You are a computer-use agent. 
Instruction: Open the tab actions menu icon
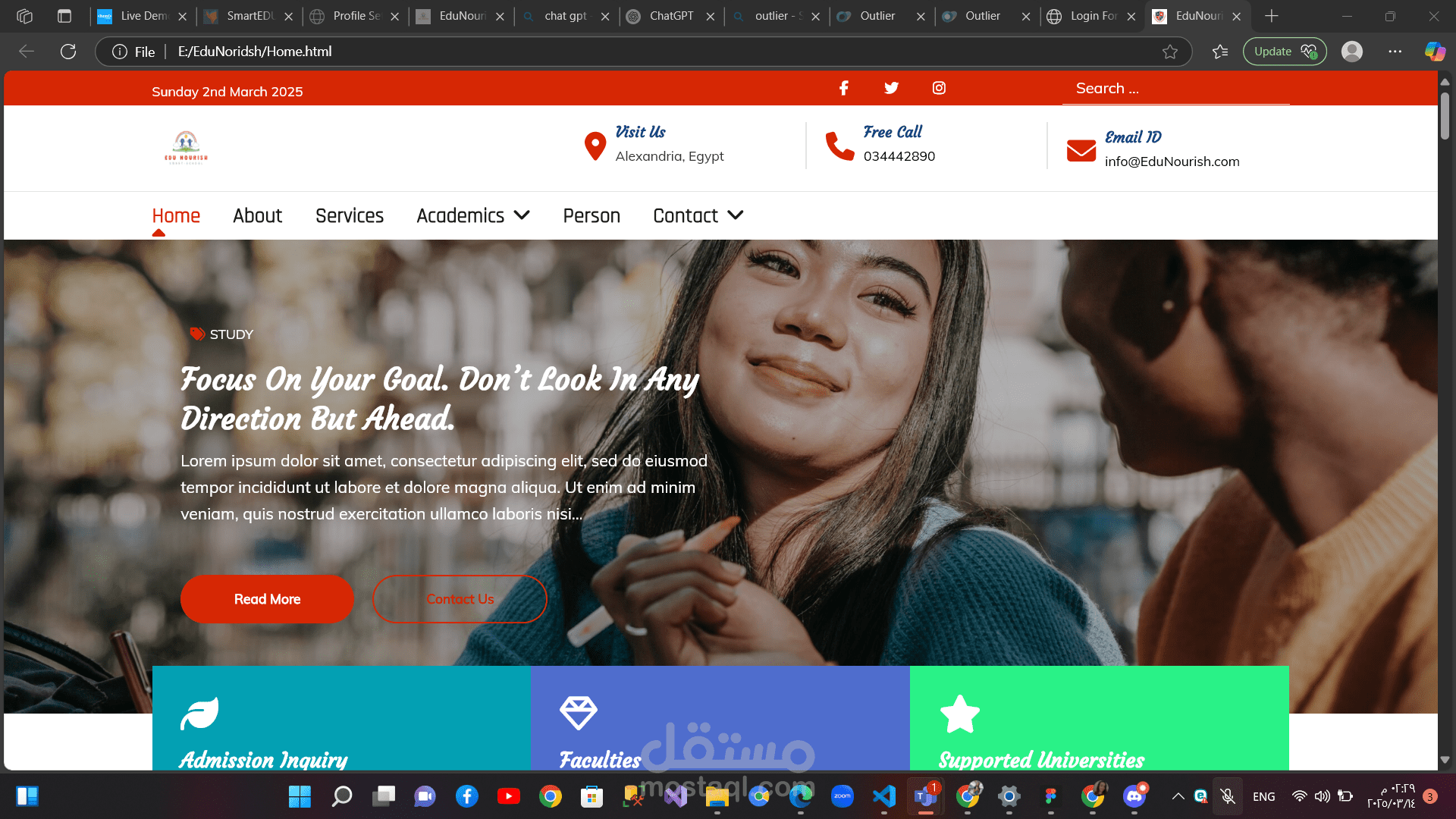pos(64,16)
